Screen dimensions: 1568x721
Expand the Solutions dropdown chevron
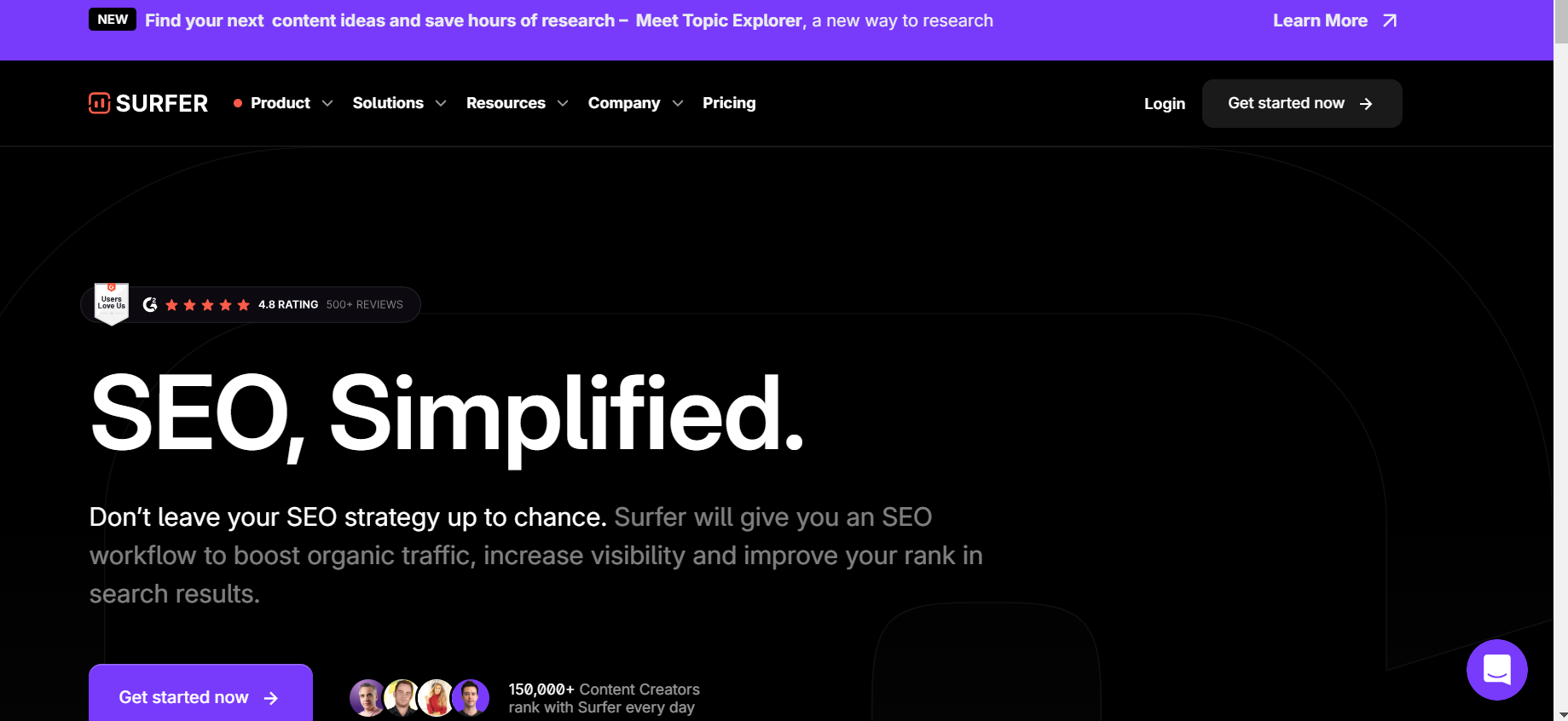click(x=441, y=103)
